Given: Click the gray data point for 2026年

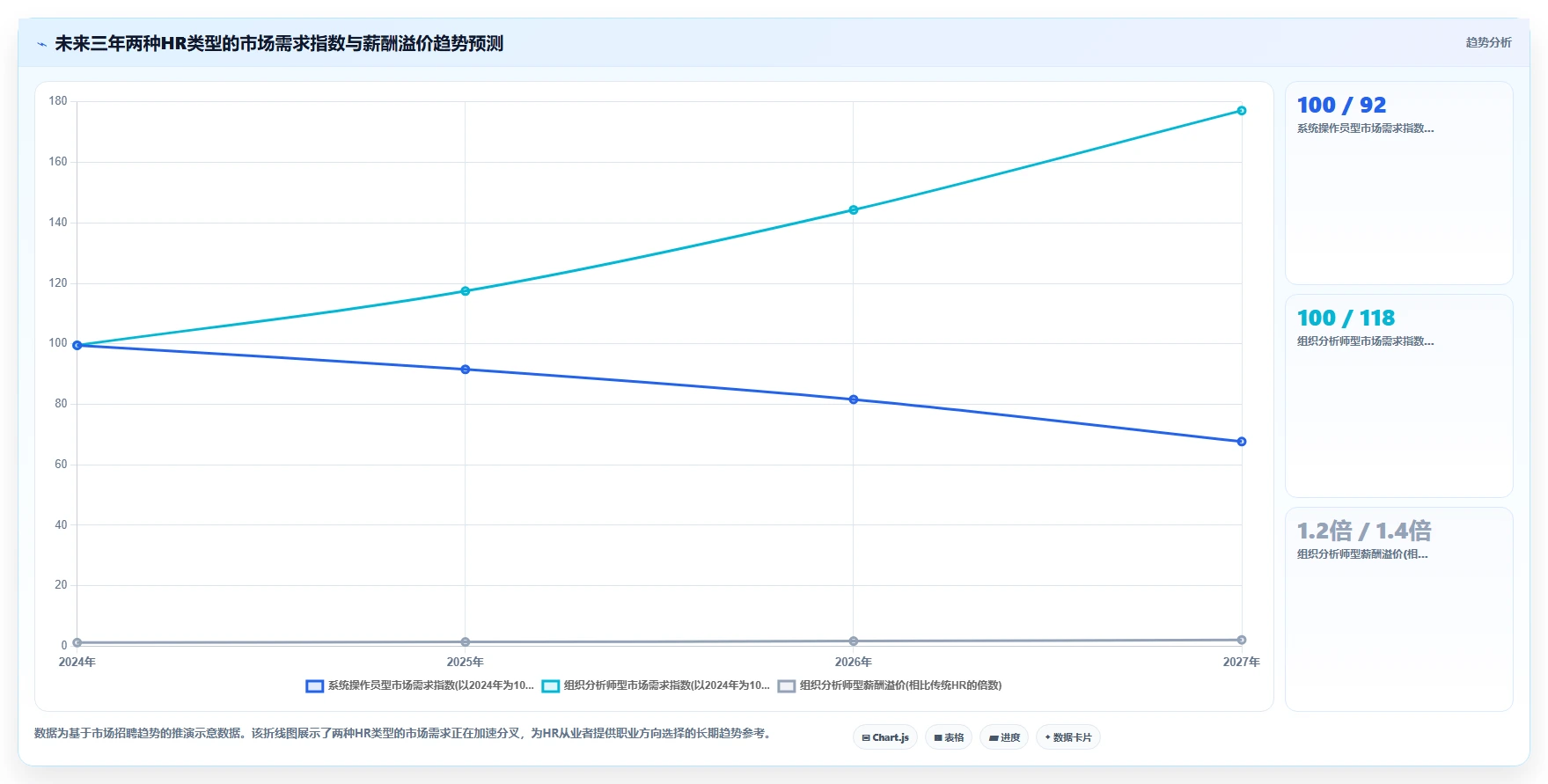Looking at the screenshot, I should [854, 641].
